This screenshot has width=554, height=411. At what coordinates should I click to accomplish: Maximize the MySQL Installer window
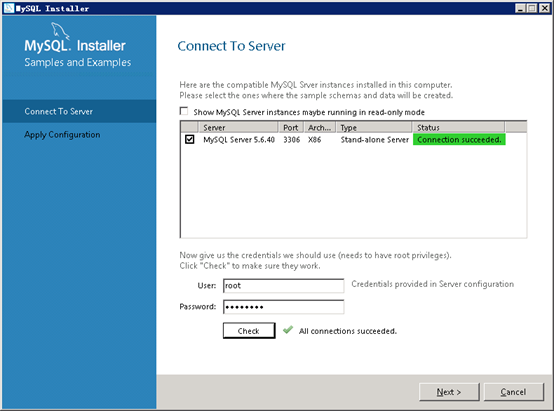click(x=532, y=8)
